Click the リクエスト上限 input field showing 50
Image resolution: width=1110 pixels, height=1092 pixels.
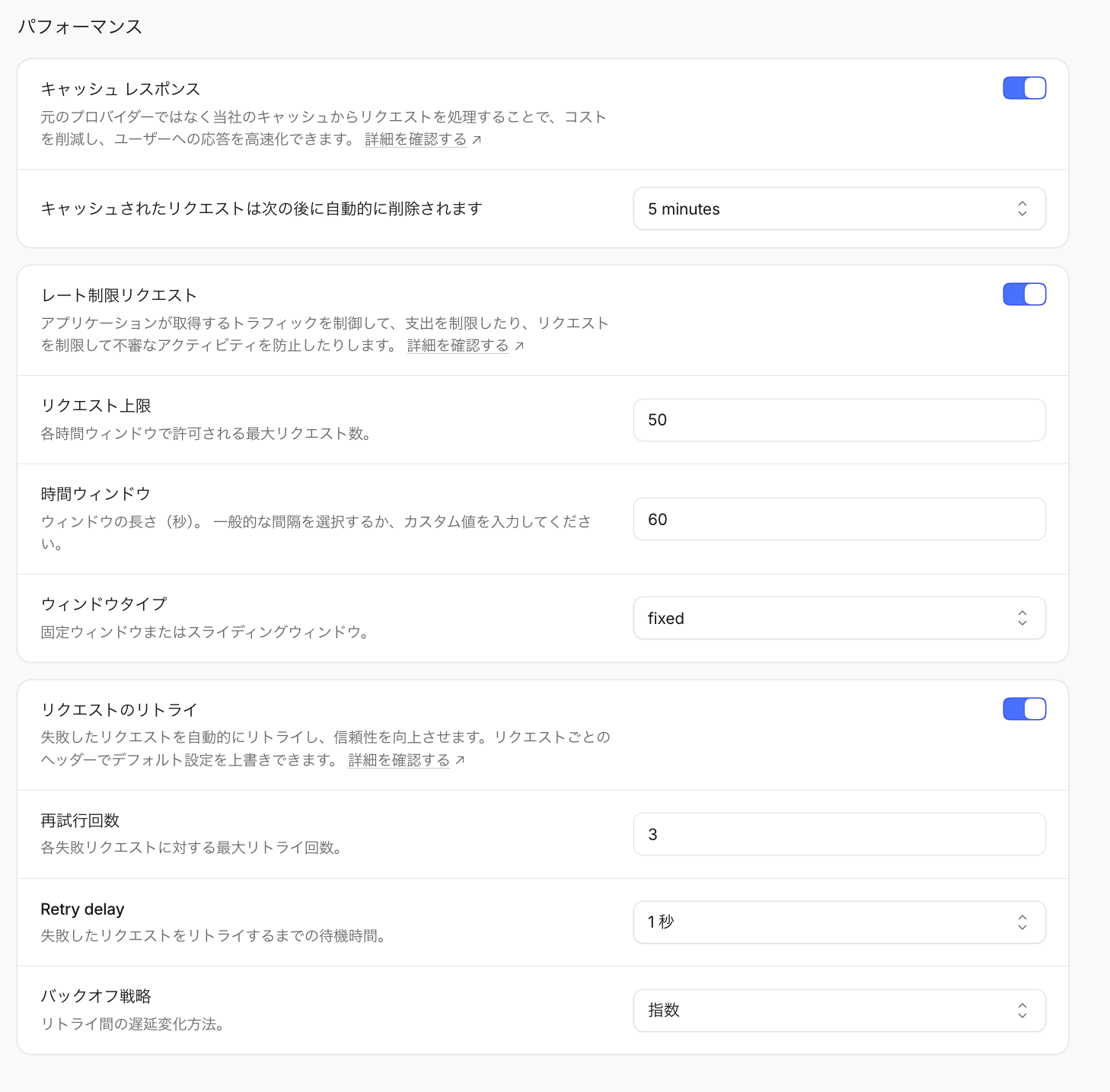tap(839, 420)
